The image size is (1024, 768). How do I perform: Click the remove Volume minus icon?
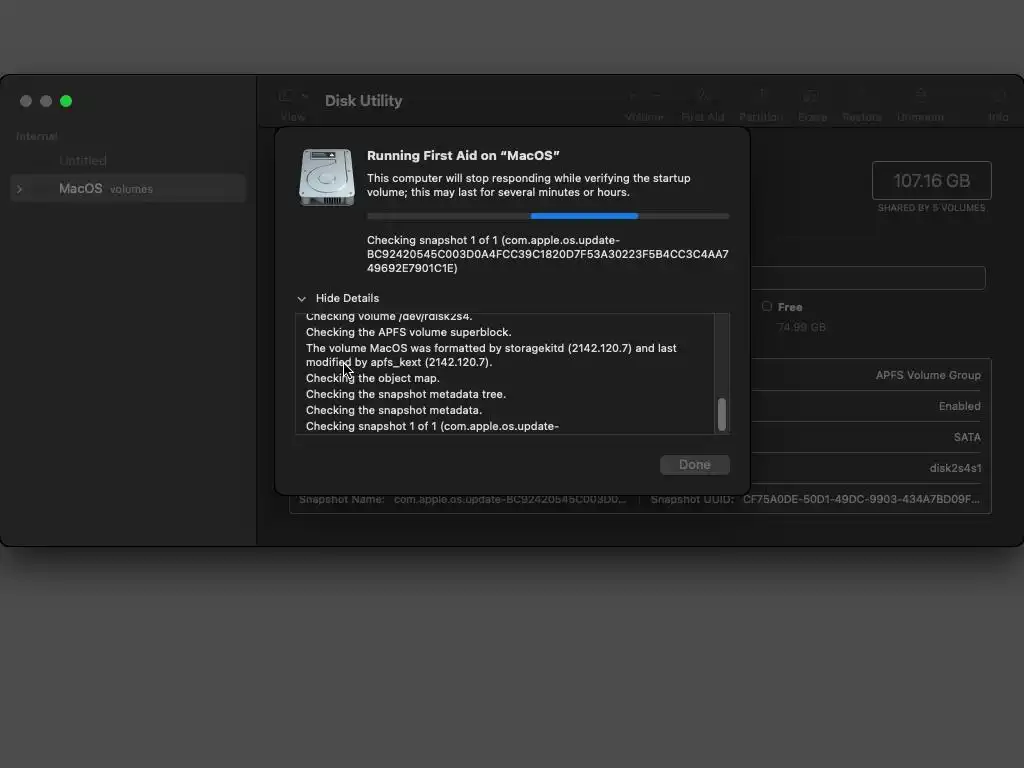[656, 97]
